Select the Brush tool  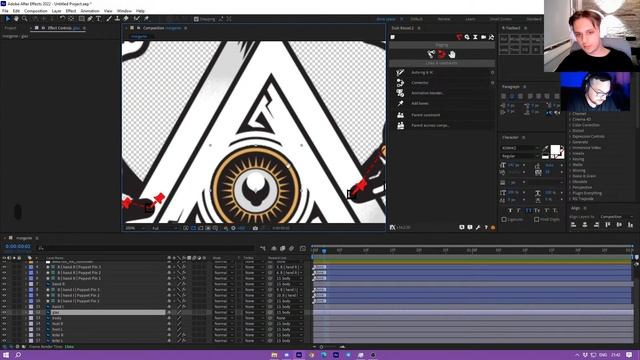click(109, 19)
